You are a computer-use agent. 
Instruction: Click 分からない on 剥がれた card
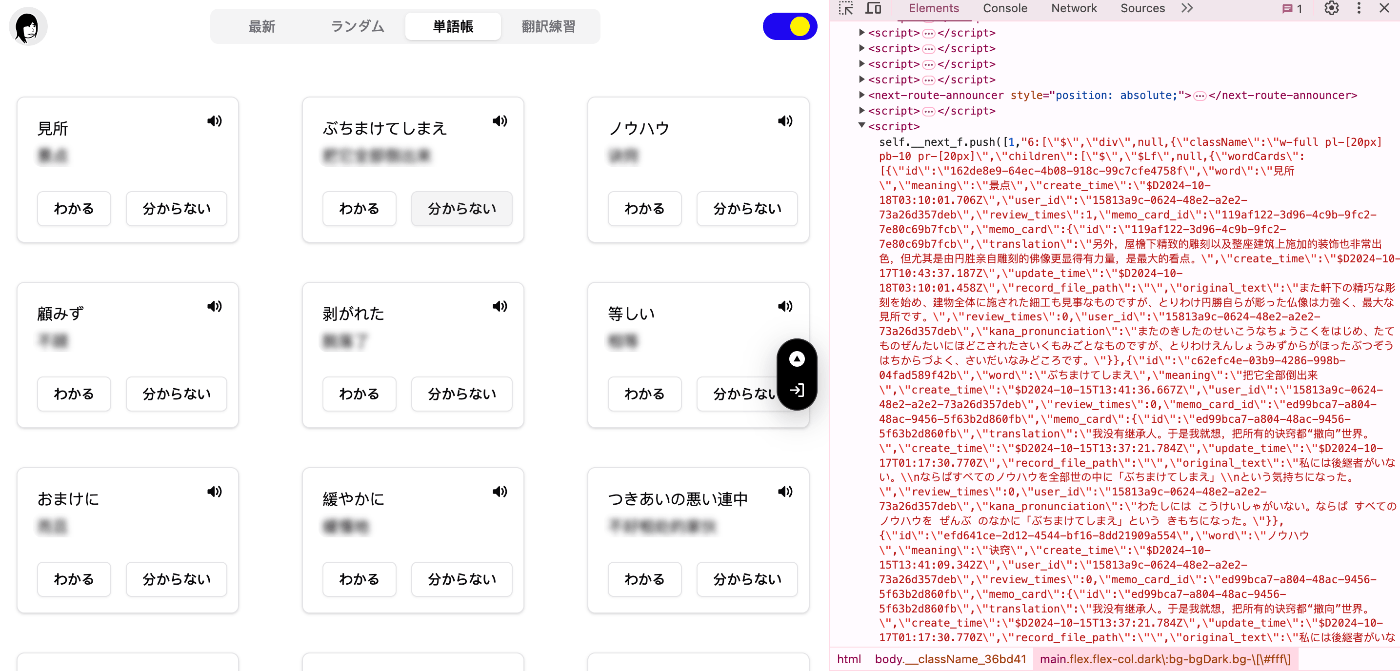[x=462, y=394]
